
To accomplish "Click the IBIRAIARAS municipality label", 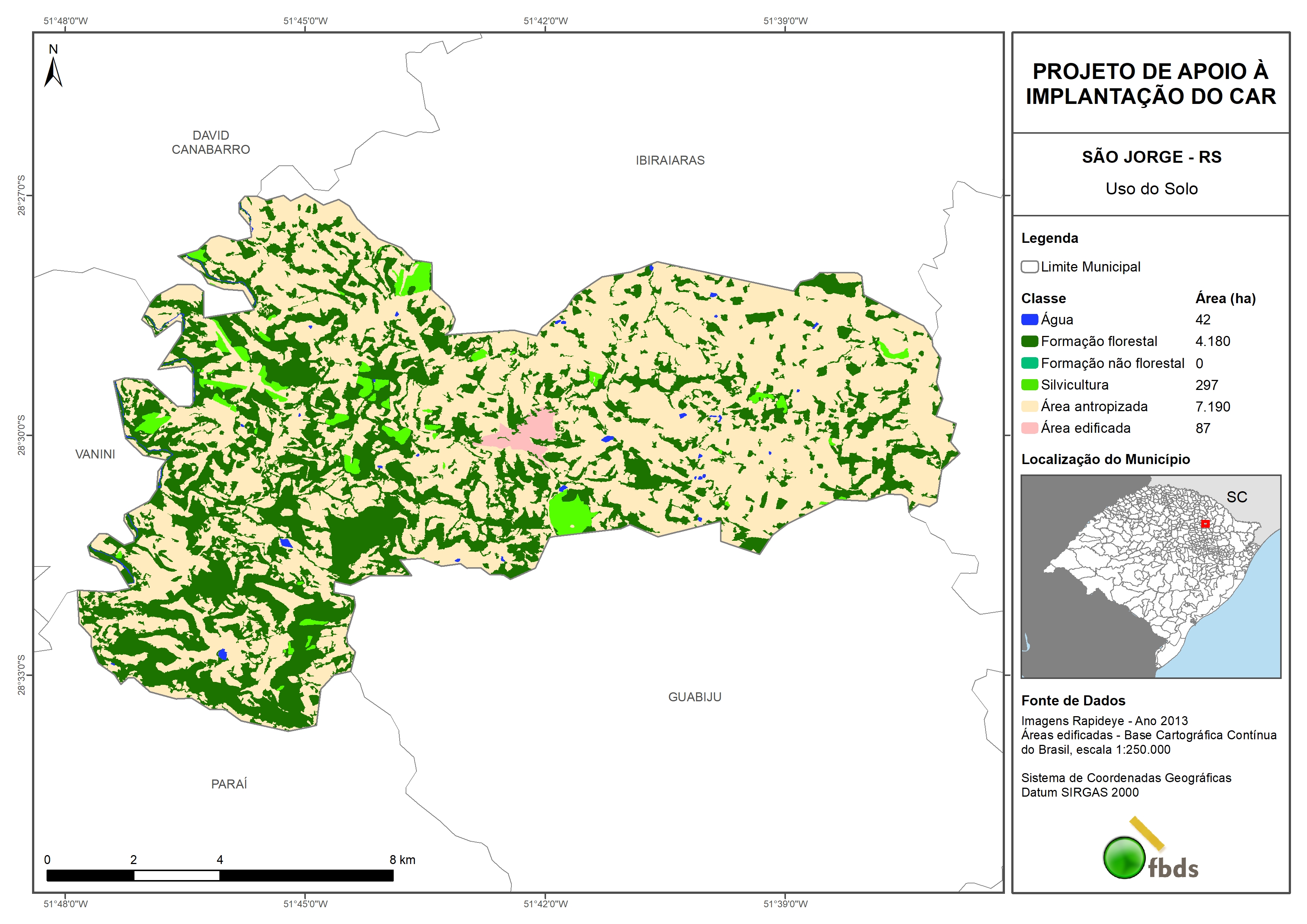I will tap(669, 161).
